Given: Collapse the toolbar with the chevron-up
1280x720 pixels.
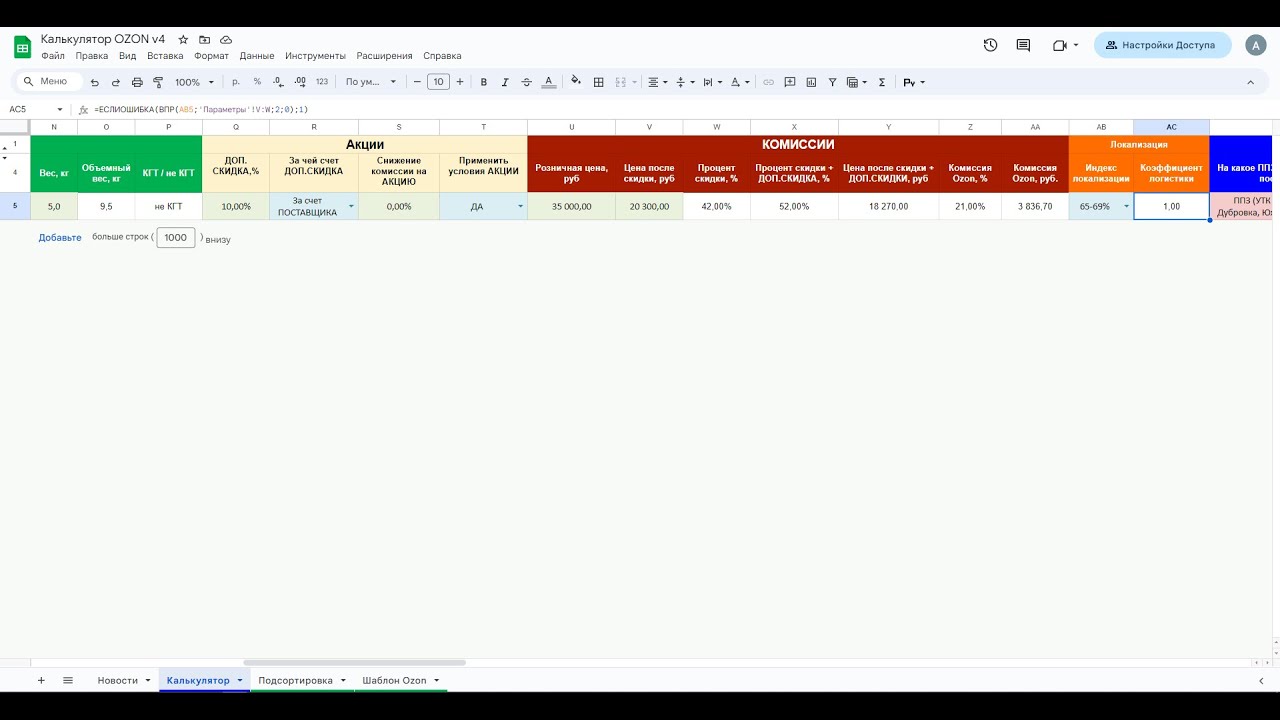Looking at the screenshot, I should pos(1250,82).
